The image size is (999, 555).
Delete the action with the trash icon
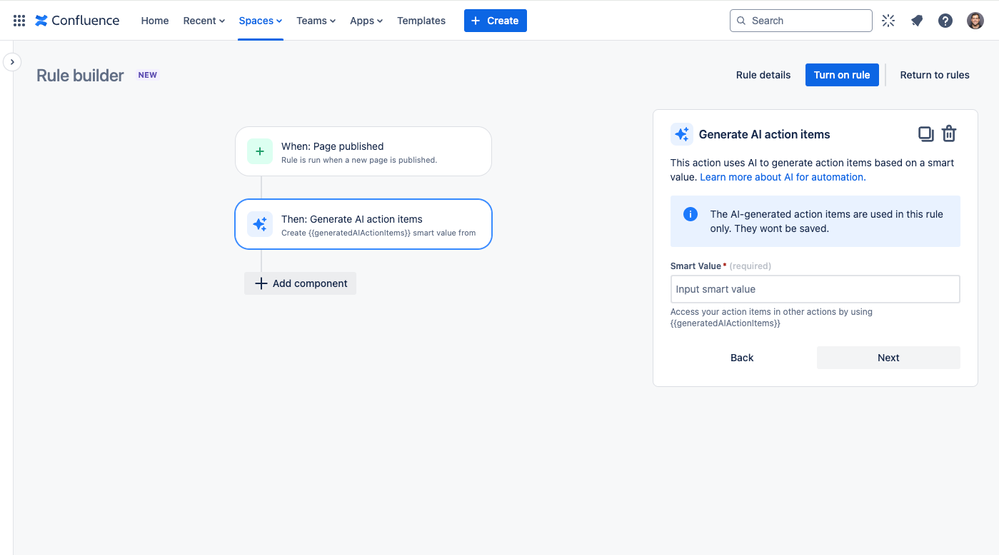click(x=949, y=134)
